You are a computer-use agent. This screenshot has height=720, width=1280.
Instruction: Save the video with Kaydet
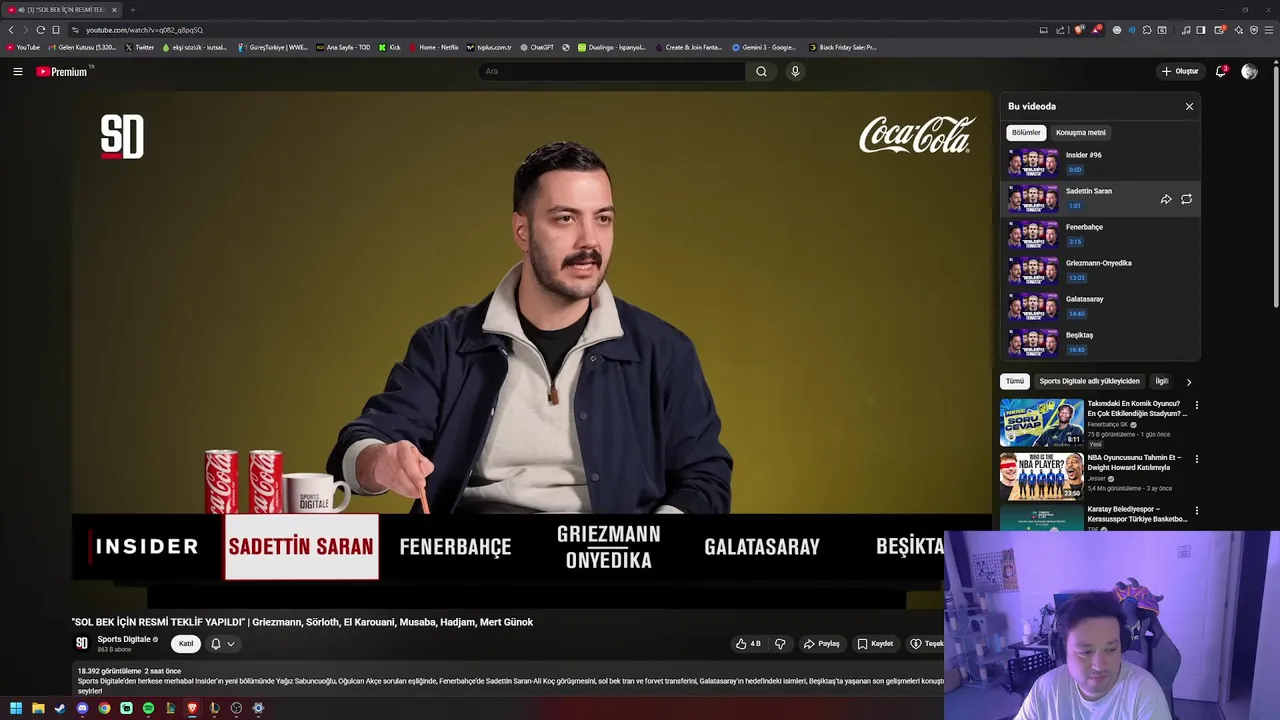875,644
